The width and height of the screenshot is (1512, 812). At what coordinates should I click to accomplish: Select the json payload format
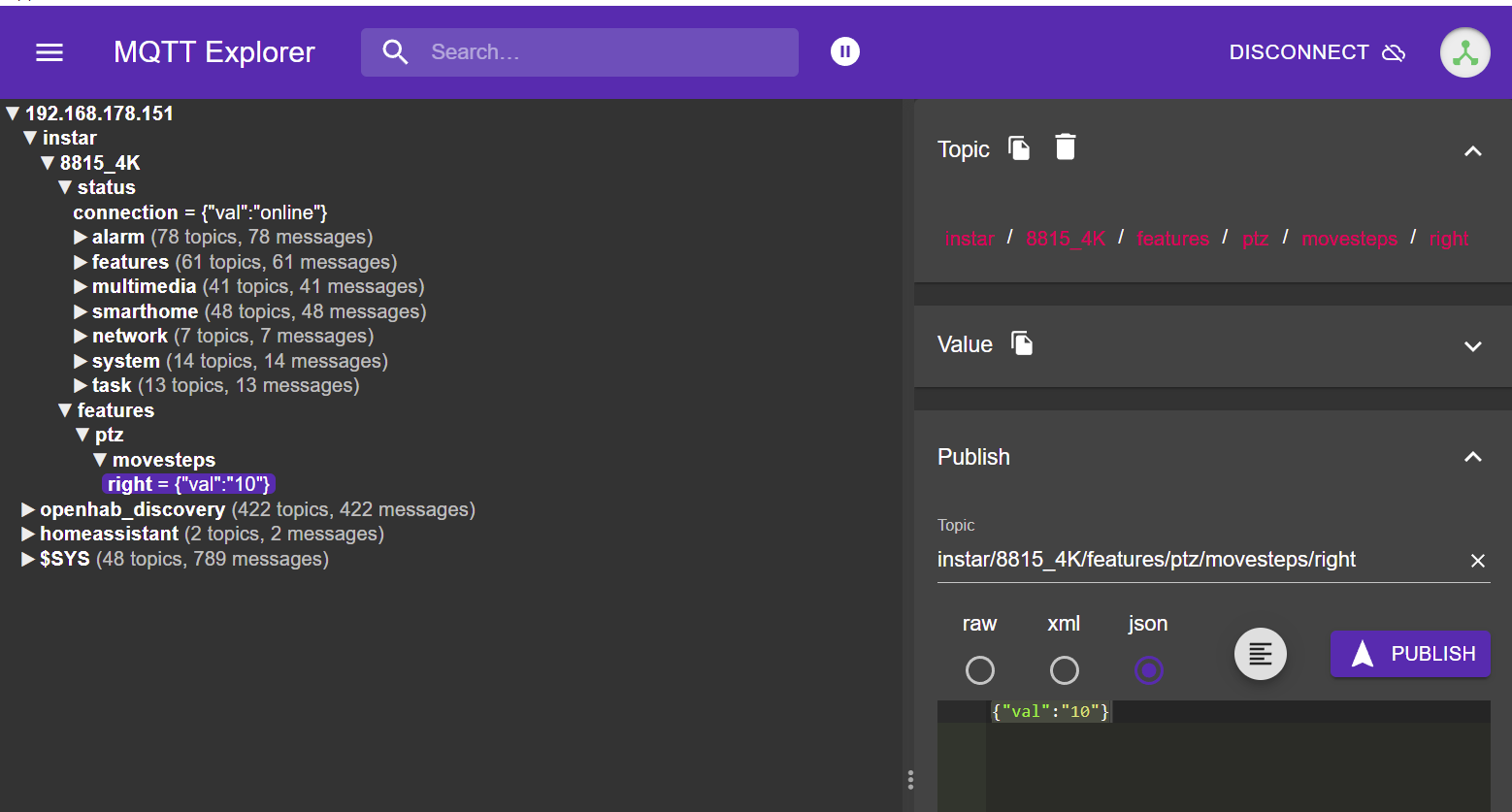click(x=1148, y=670)
